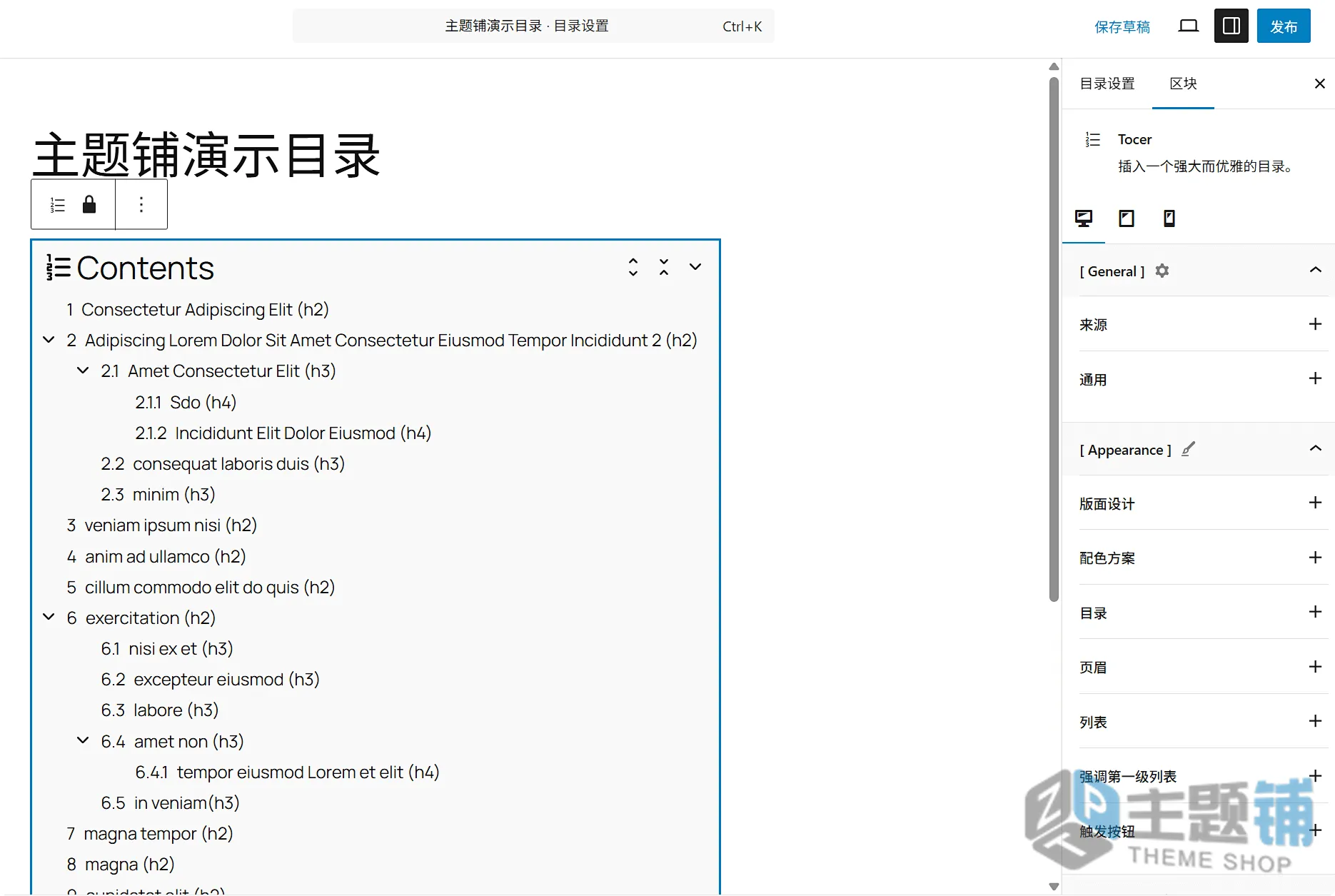Click the editor vertical scrollbar thumb
Screen dimensions: 1335x896
[1054, 339]
